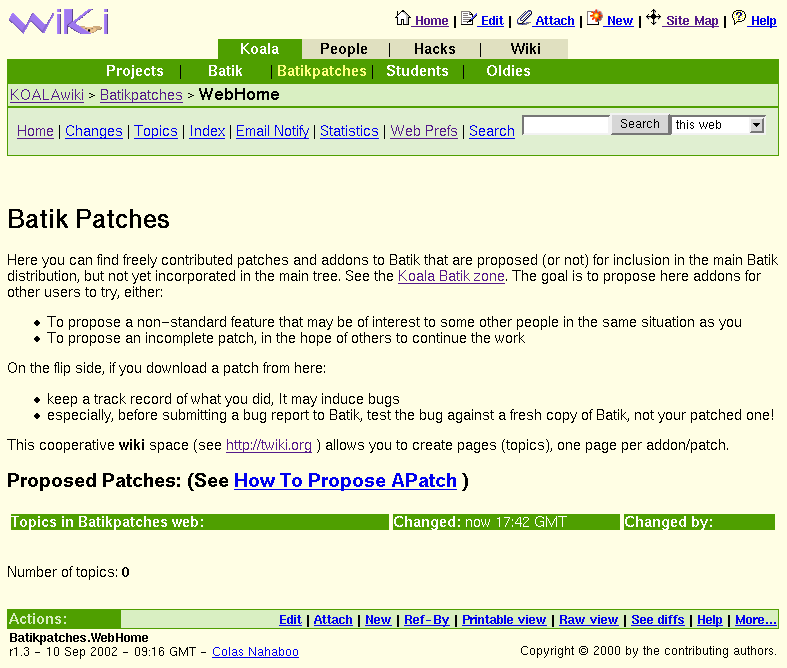Open the How To Propose APatch link

pos(345,480)
